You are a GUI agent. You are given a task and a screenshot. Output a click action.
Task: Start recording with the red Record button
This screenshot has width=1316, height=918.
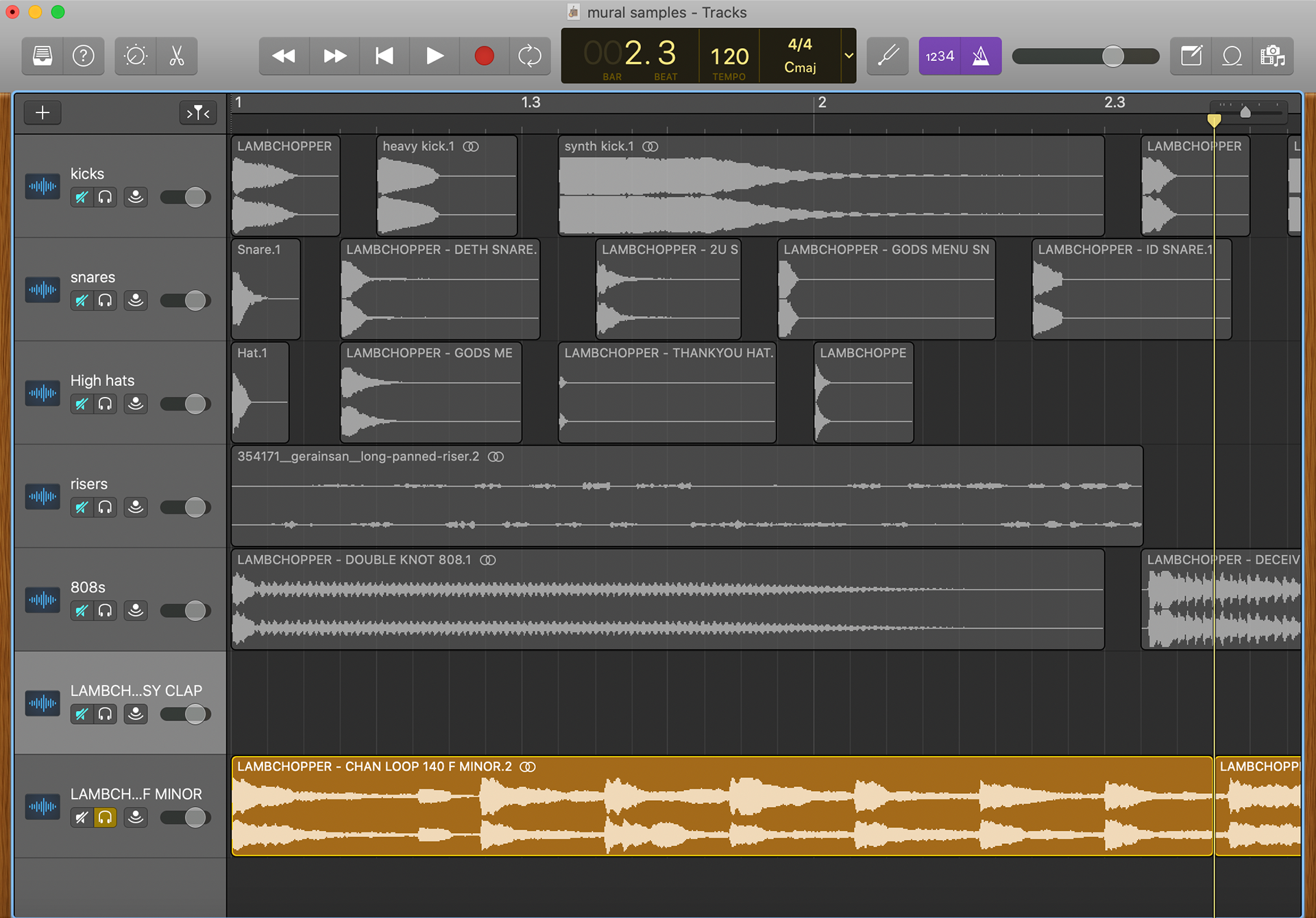click(x=485, y=56)
